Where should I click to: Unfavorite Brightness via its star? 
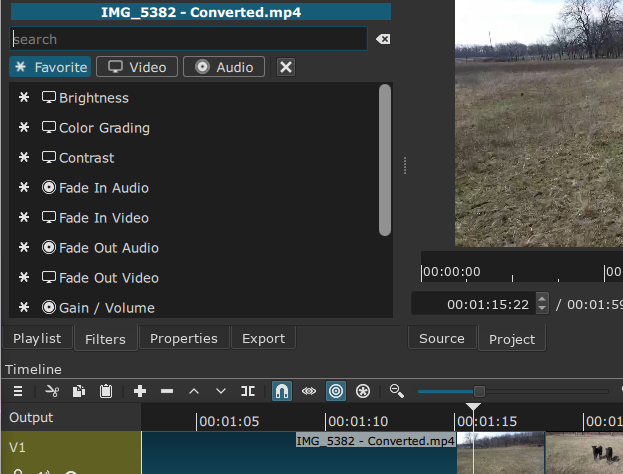tap(24, 97)
